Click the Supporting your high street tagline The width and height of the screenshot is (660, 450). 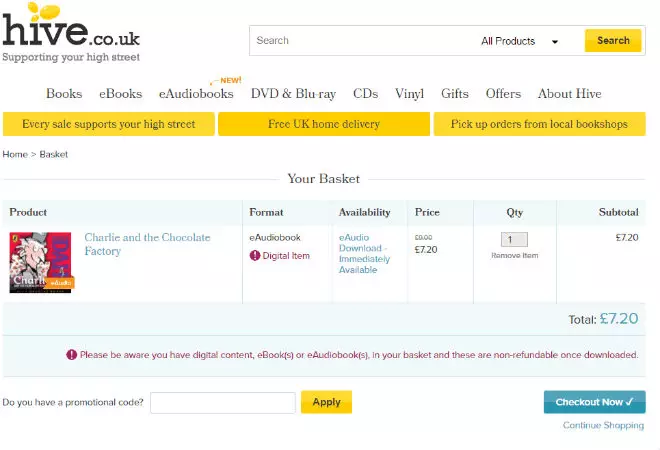coord(71,57)
